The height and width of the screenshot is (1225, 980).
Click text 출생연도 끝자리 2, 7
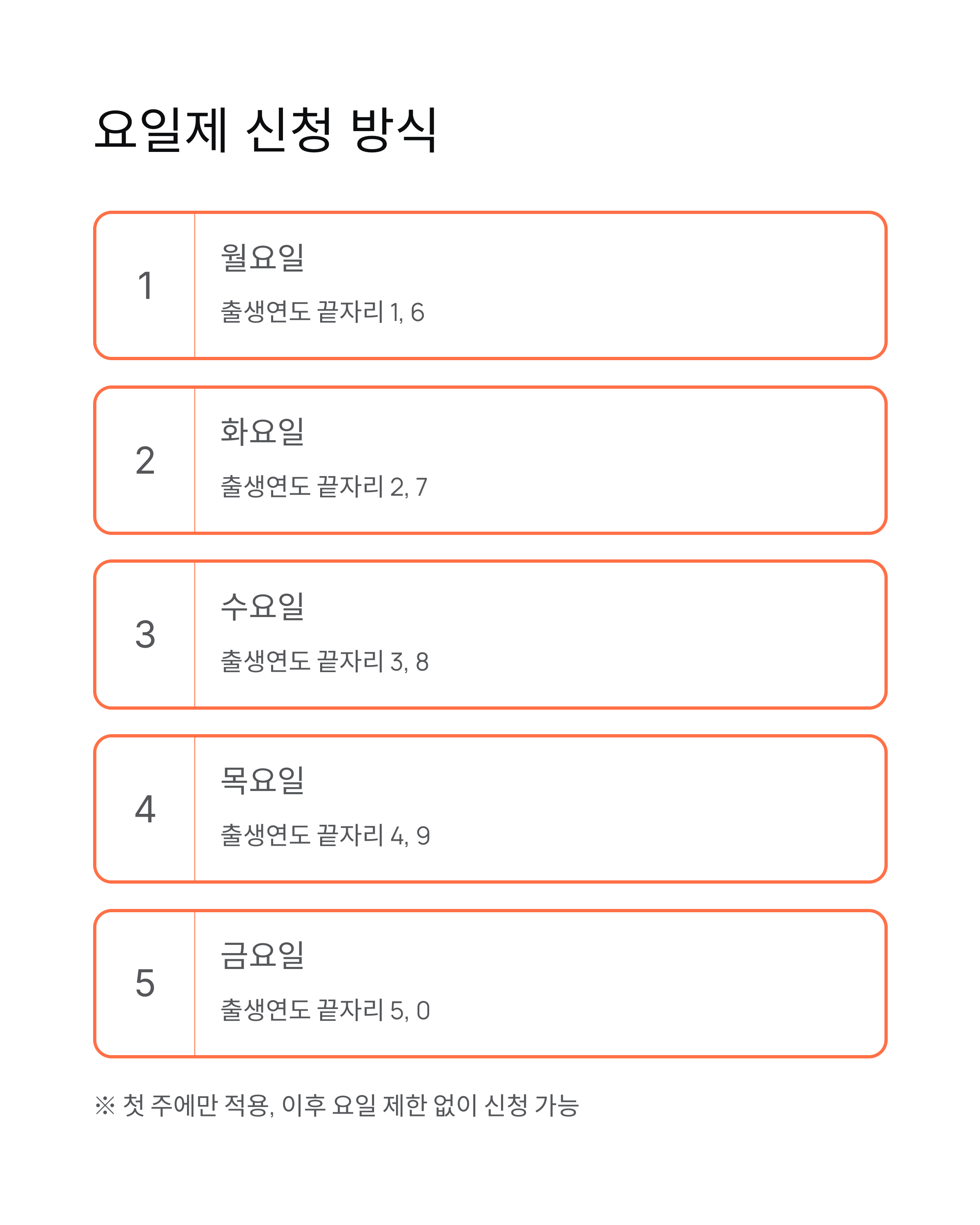[x=324, y=487]
